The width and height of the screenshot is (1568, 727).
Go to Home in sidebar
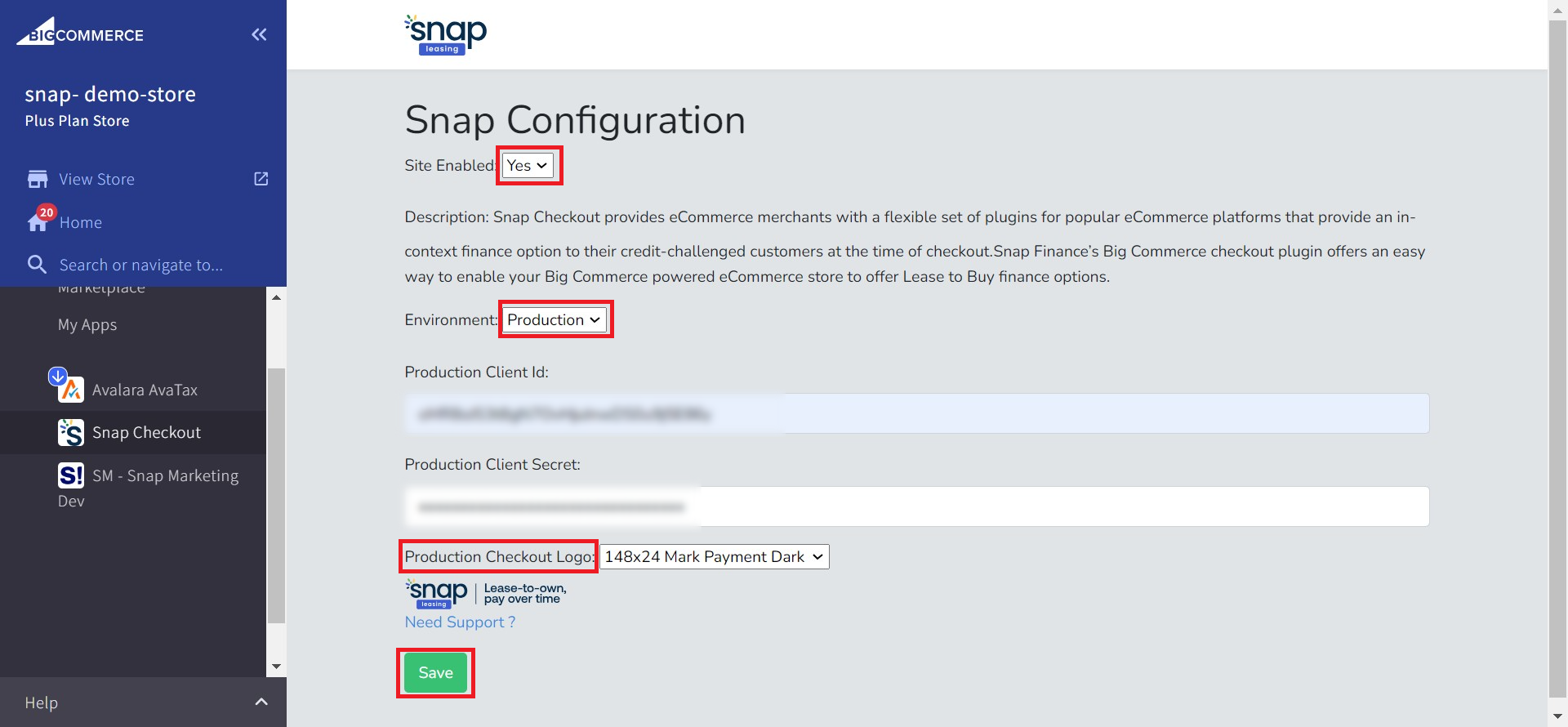81,222
